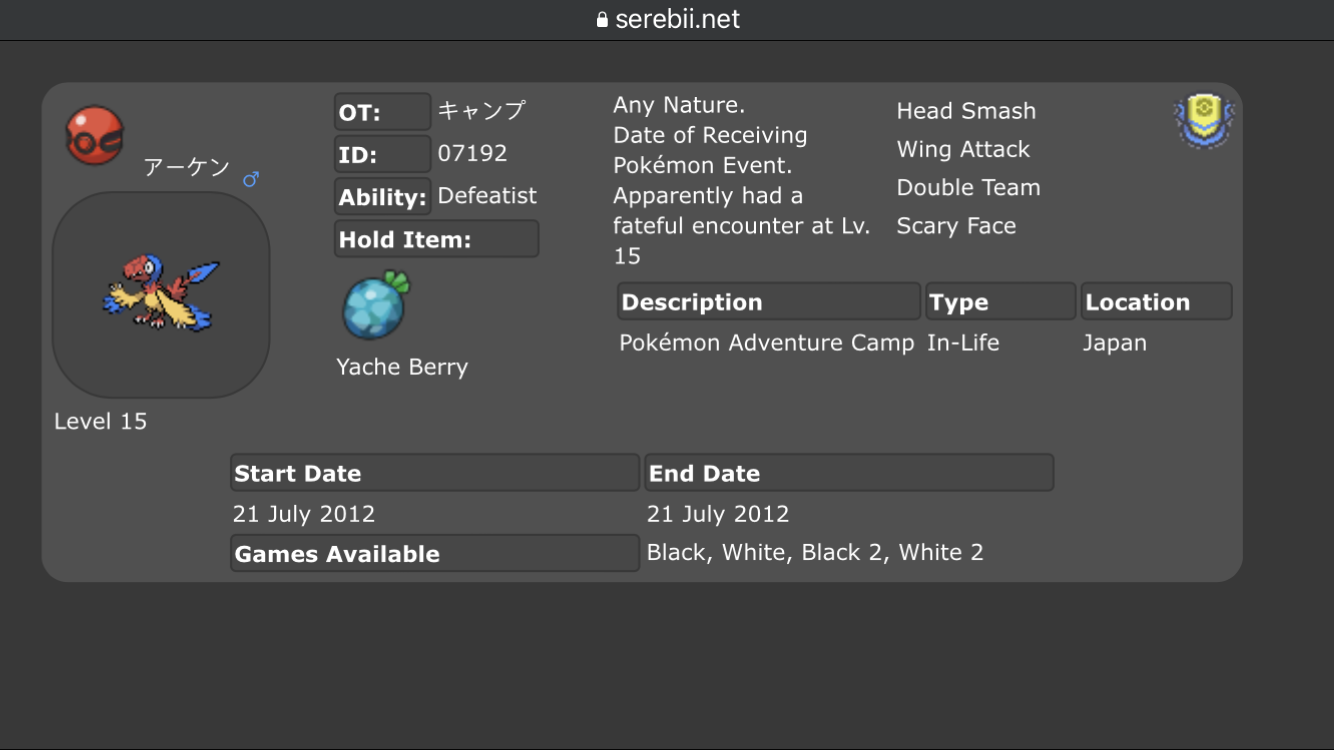1334x750 pixels.
Task: Click the blue male gender symbol
Action: point(251,179)
